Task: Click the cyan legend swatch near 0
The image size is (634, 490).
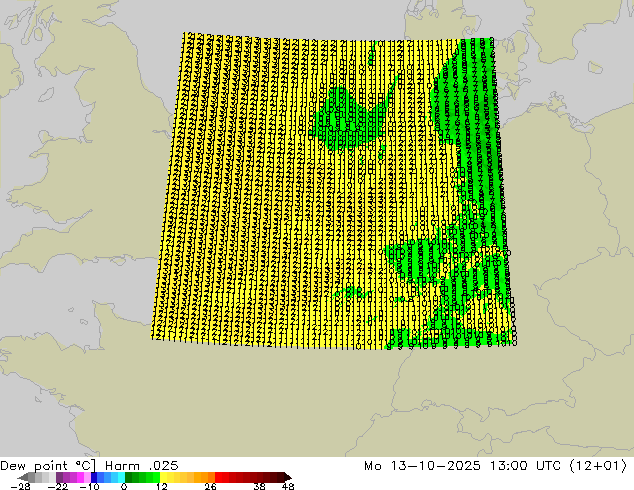Action: [121, 477]
